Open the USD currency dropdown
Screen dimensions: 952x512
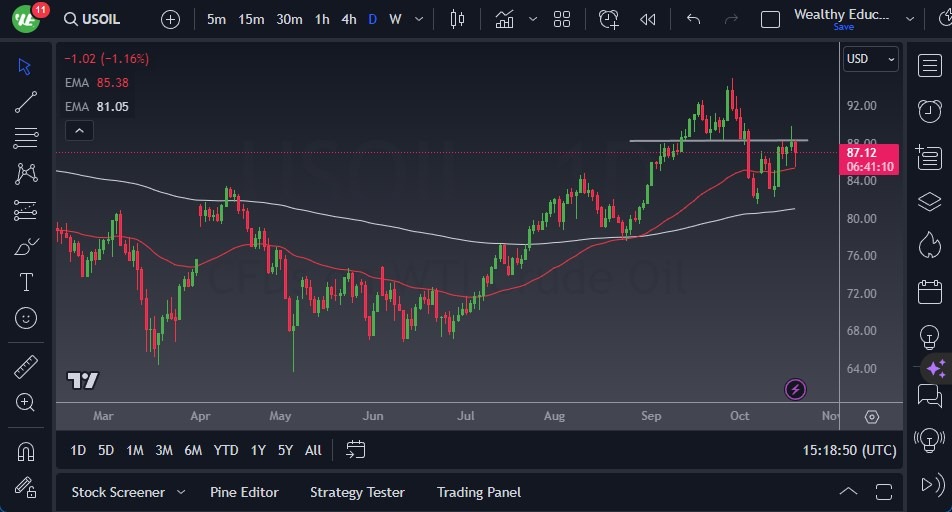870,59
